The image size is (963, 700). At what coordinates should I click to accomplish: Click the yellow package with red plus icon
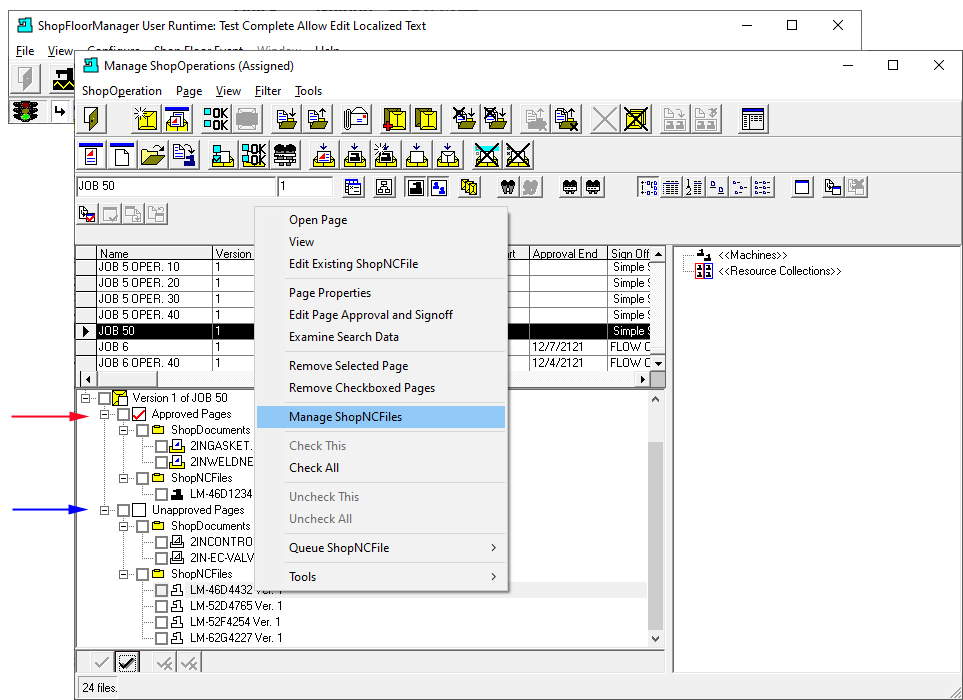394,119
